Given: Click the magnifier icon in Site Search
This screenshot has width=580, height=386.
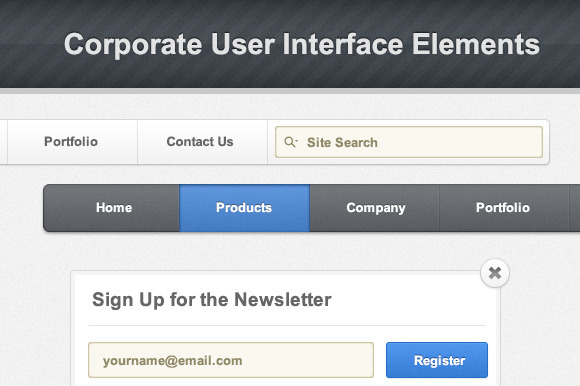Looking at the screenshot, I should pos(290,142).
